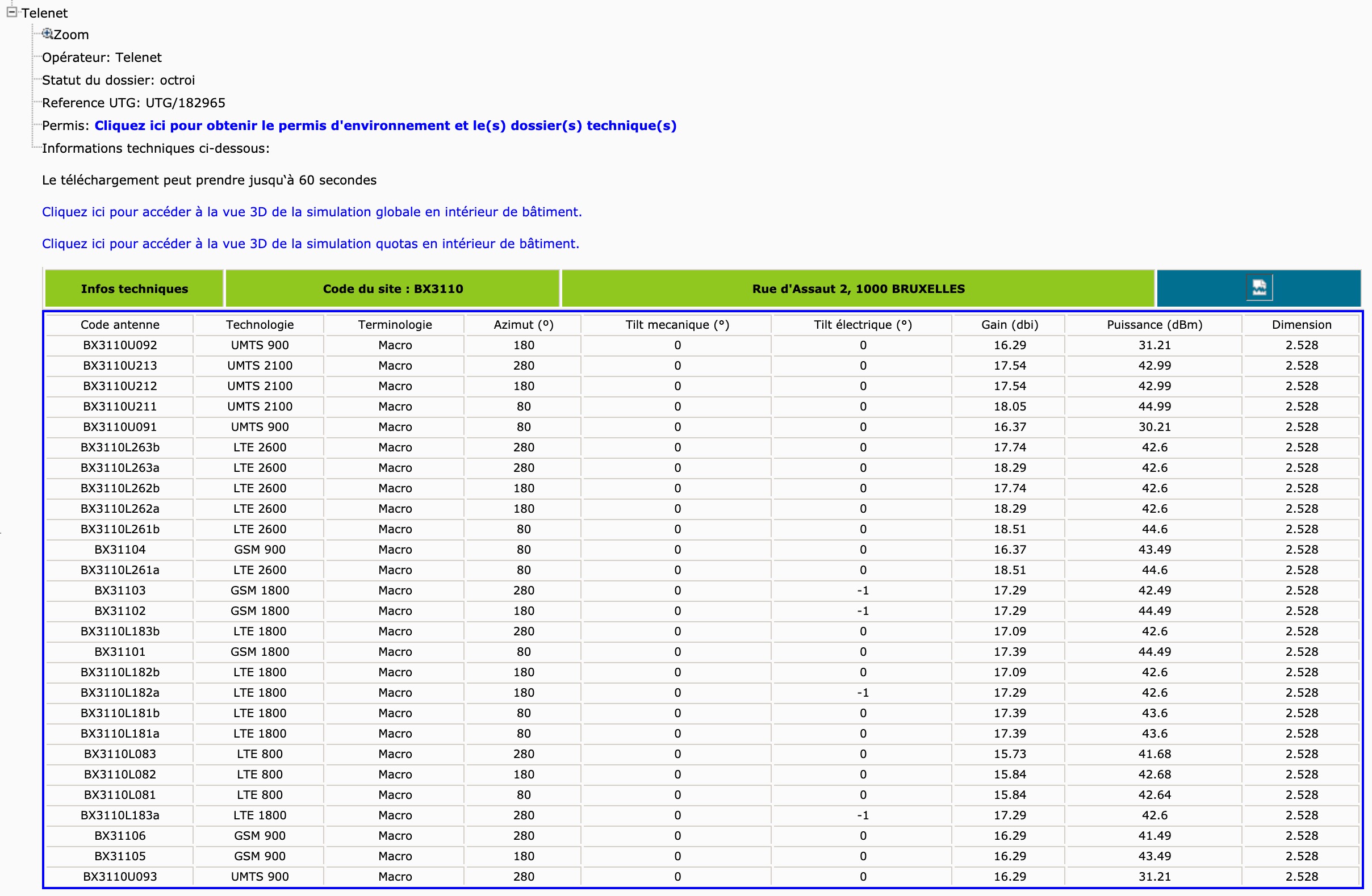The height and width of the screenshot is (896, 1372).
Task: Click the Zoom magnifier icon
Action: click(x=47, y=34)
